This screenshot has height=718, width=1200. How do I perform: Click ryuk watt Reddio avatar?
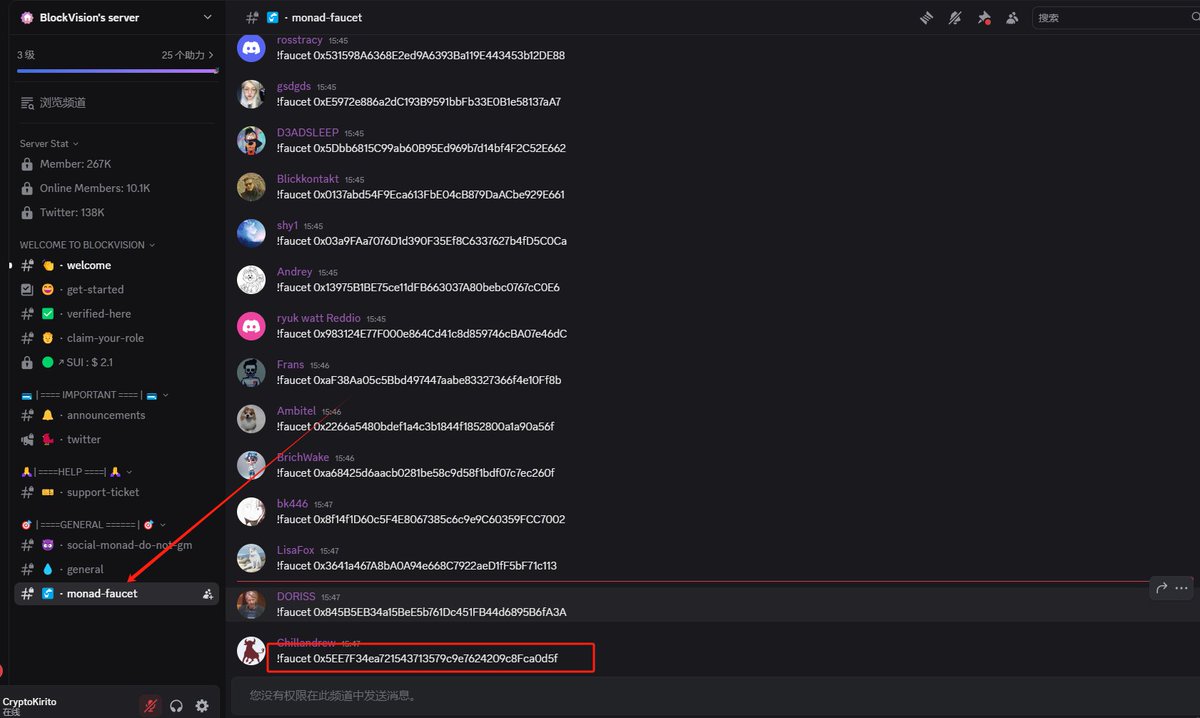click(x=251, y=326)
